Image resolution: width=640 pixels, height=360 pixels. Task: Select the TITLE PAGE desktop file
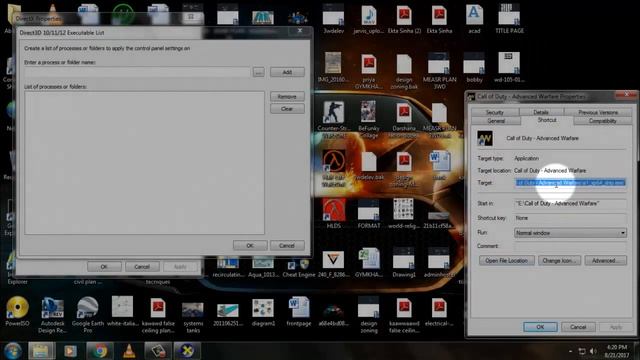509,19
